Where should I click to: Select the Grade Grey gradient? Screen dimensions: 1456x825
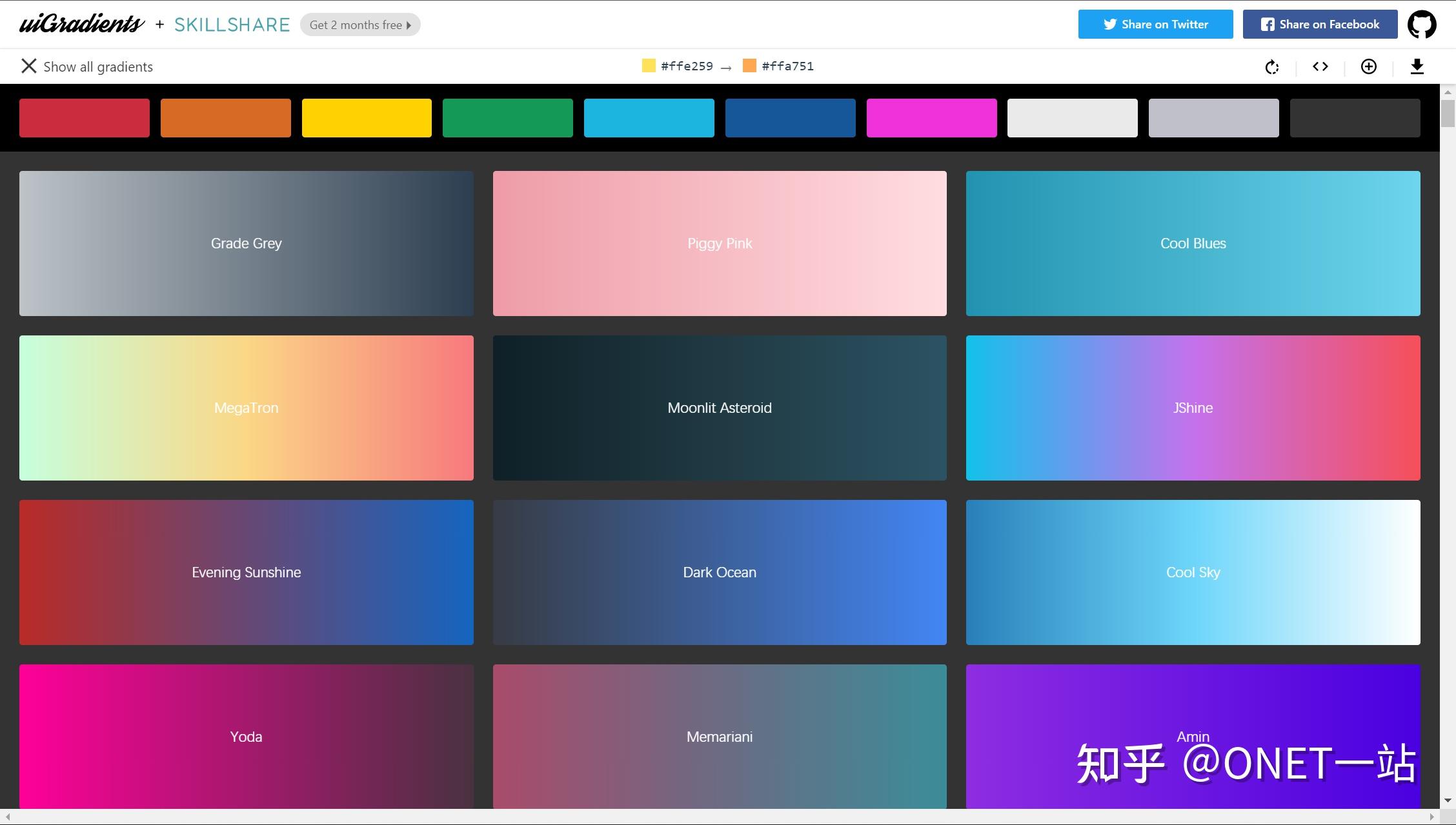[247, 243]
